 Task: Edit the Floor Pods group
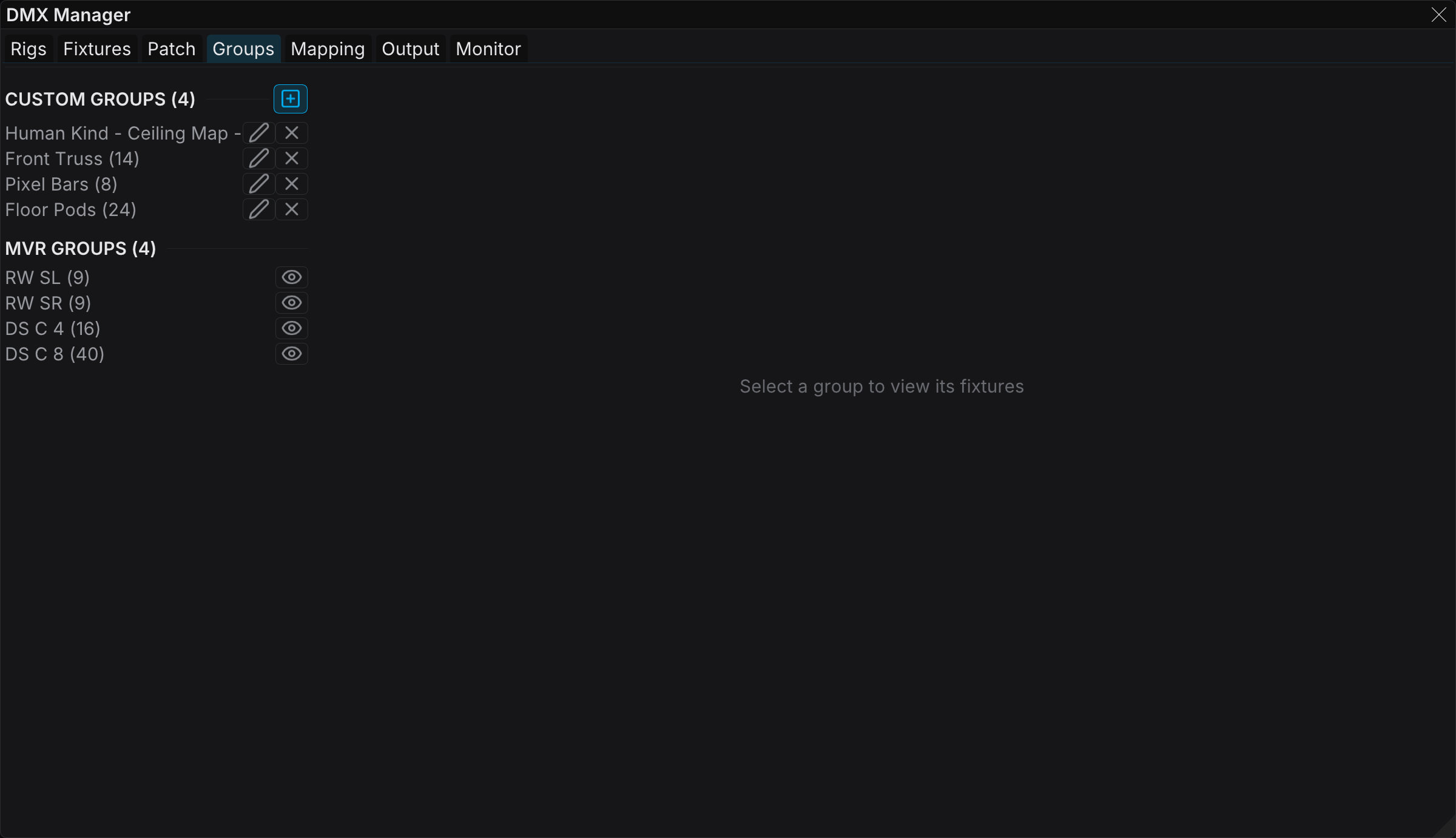click(259, 209)
